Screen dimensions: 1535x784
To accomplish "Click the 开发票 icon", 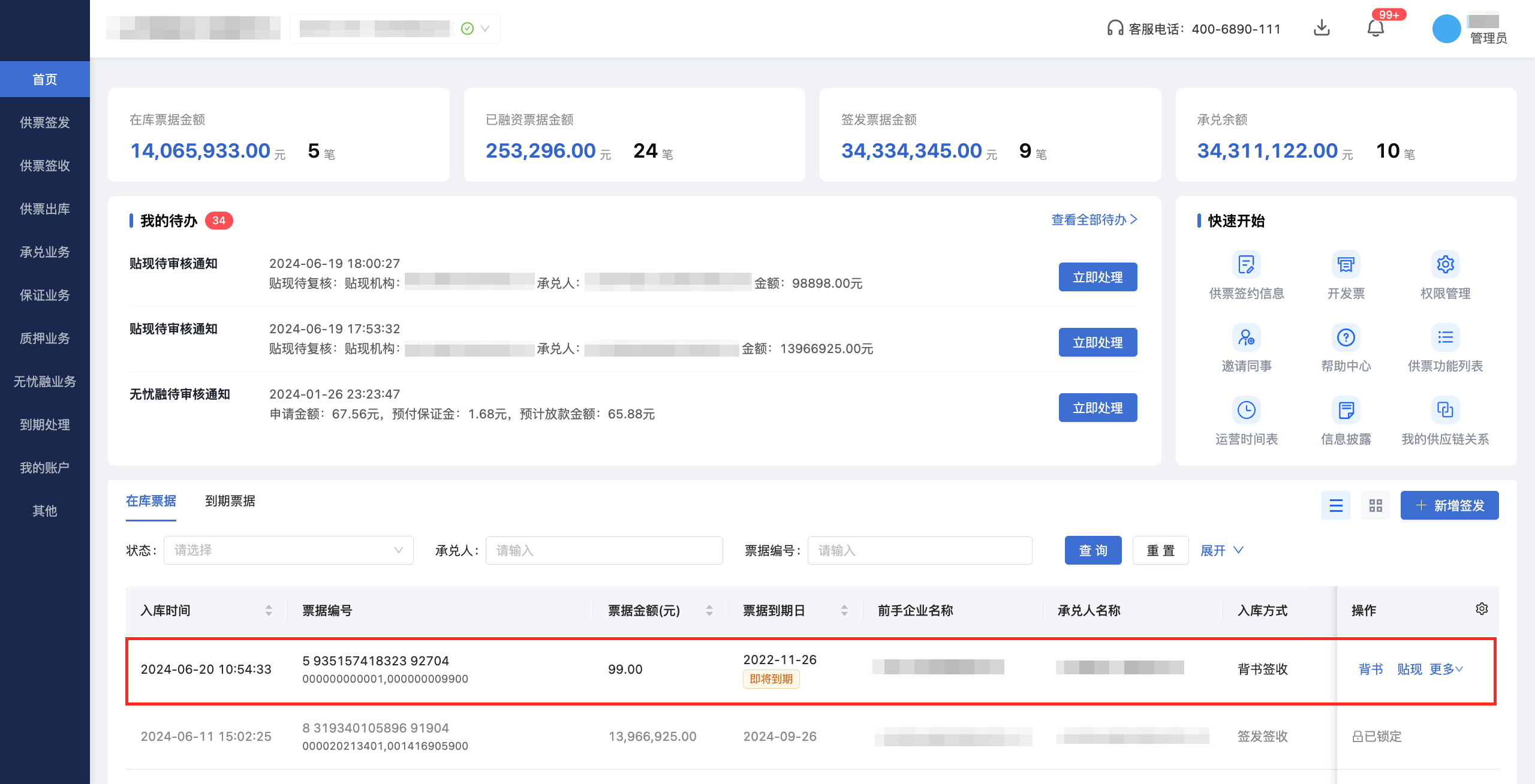I will [1346, 265].
